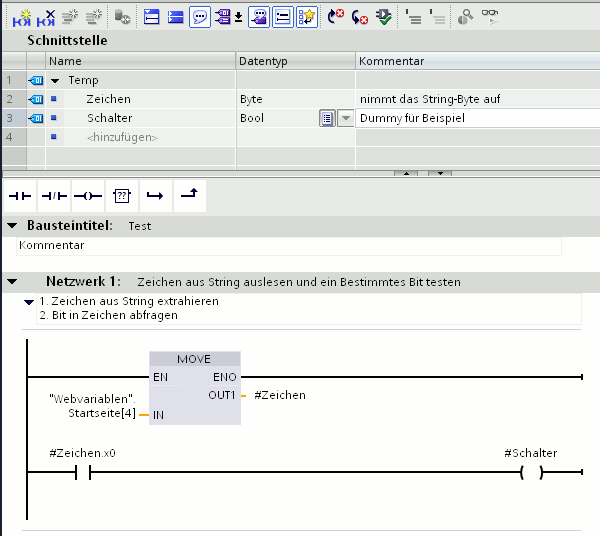
Task: Select the #Zeichen OUT1 operand
Action: (280, 395)
